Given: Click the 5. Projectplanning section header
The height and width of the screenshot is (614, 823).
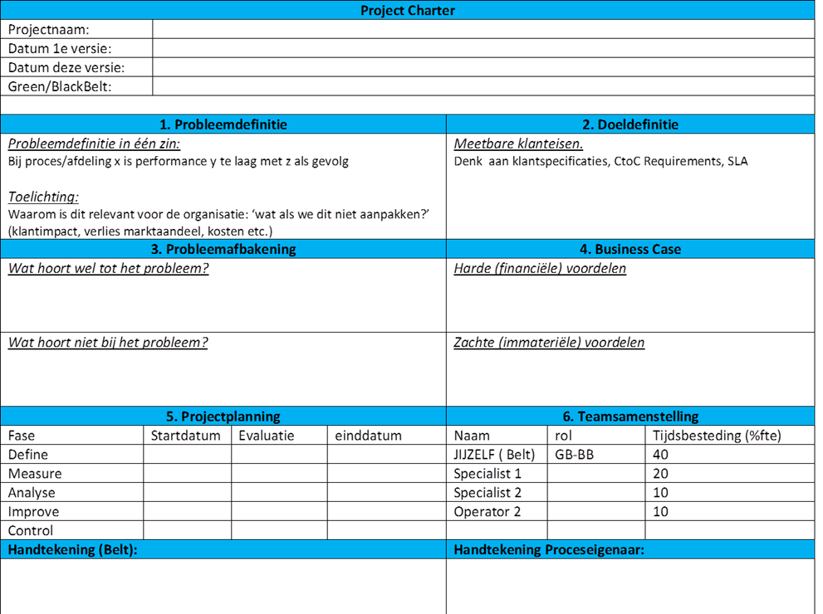Looking at the screenshot, I should 223,416.
